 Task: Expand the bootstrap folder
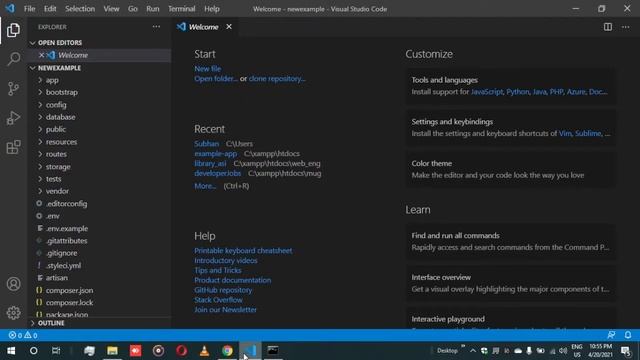(40, 92)
